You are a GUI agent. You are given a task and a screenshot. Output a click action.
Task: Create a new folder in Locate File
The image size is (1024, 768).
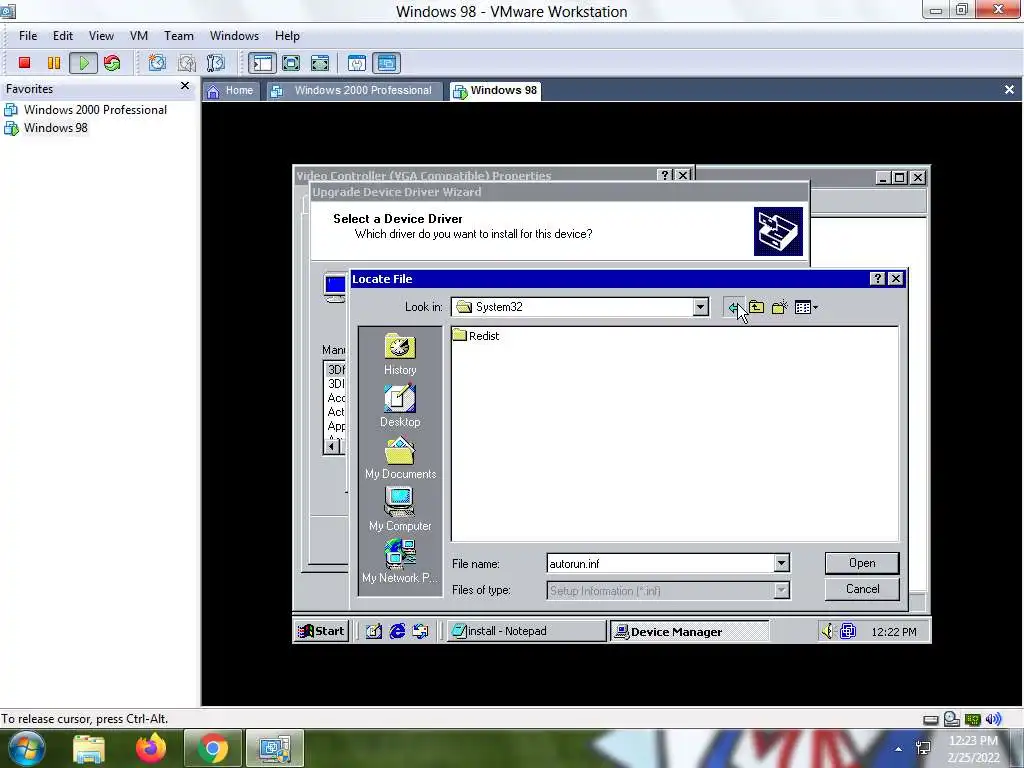(x=780, y=307)
